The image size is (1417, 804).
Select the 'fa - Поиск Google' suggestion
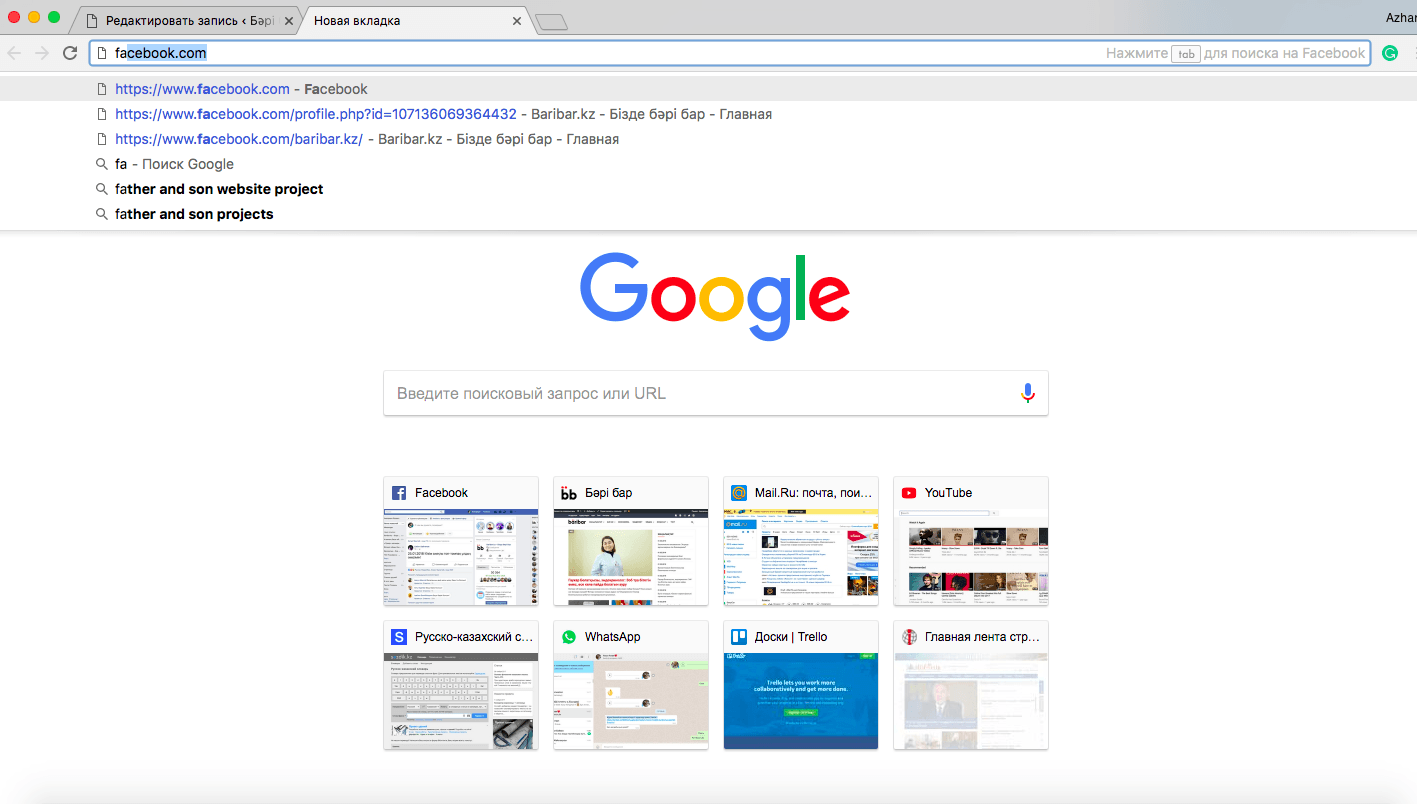(708, 164)
